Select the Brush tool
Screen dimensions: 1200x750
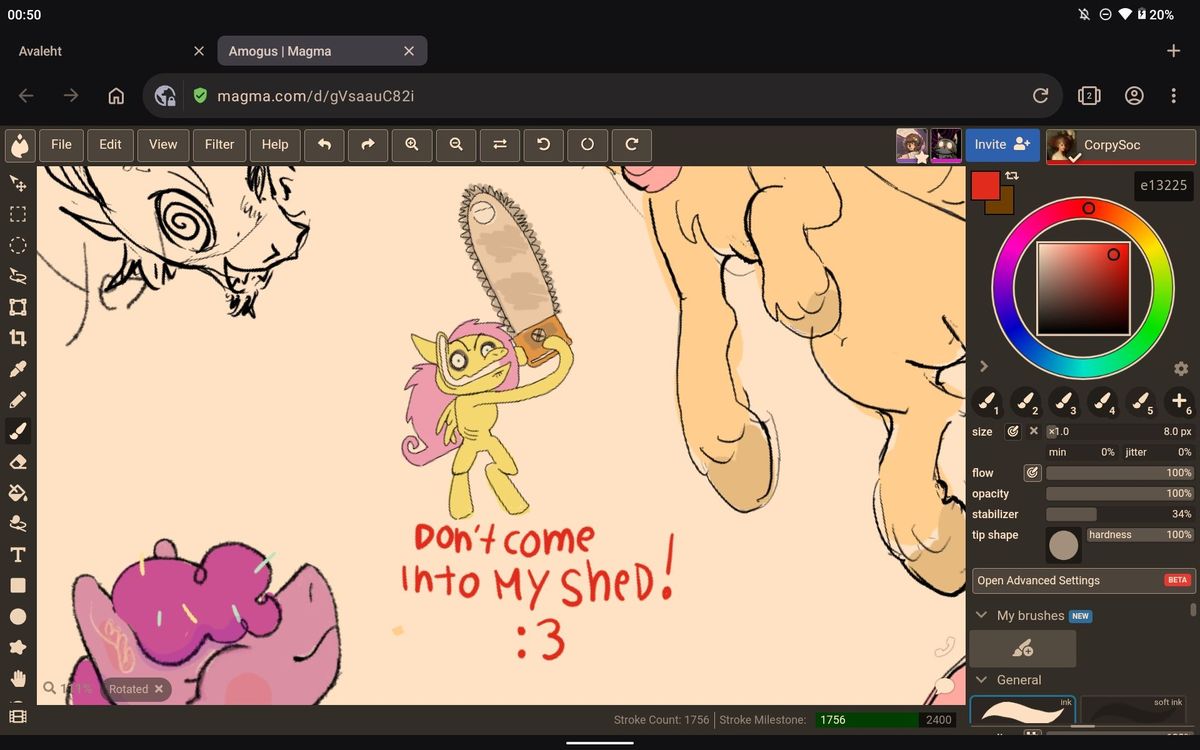click(17, 431)
